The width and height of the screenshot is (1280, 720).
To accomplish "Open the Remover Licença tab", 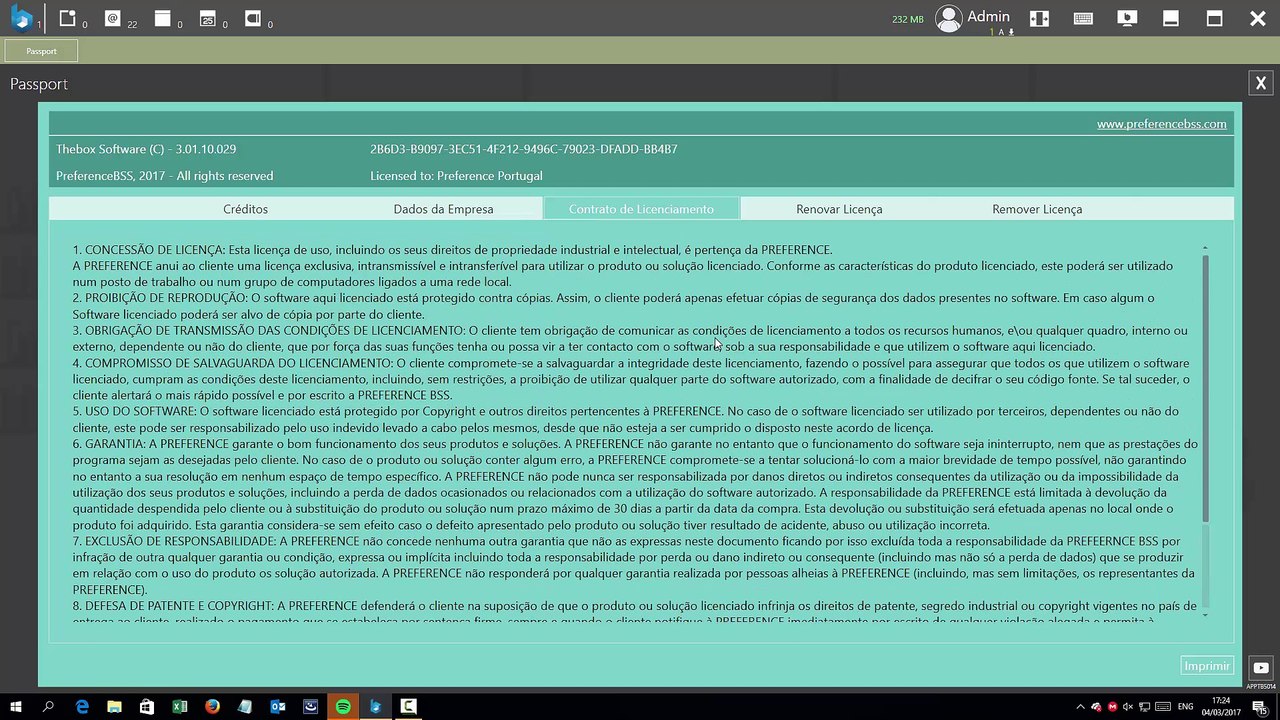I will click(x=1037, y=209).
